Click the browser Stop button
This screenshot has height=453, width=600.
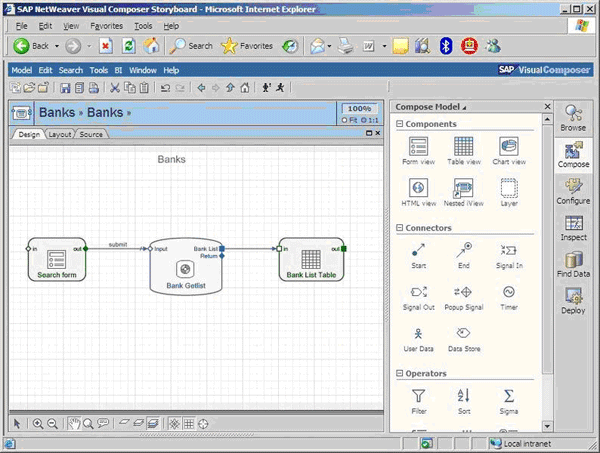click(106, 46)
